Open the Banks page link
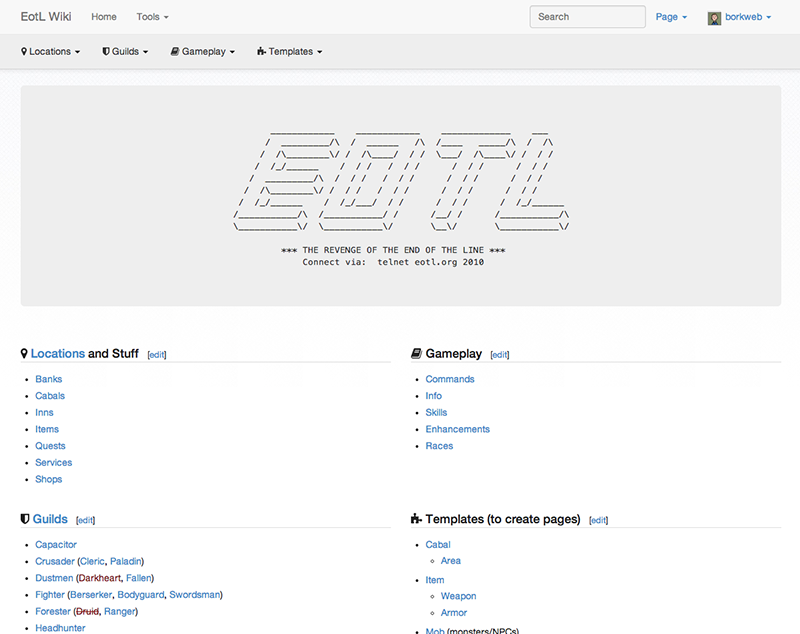Image resolution: width=800 pixels, height=634 pixels. click(48, 379)
